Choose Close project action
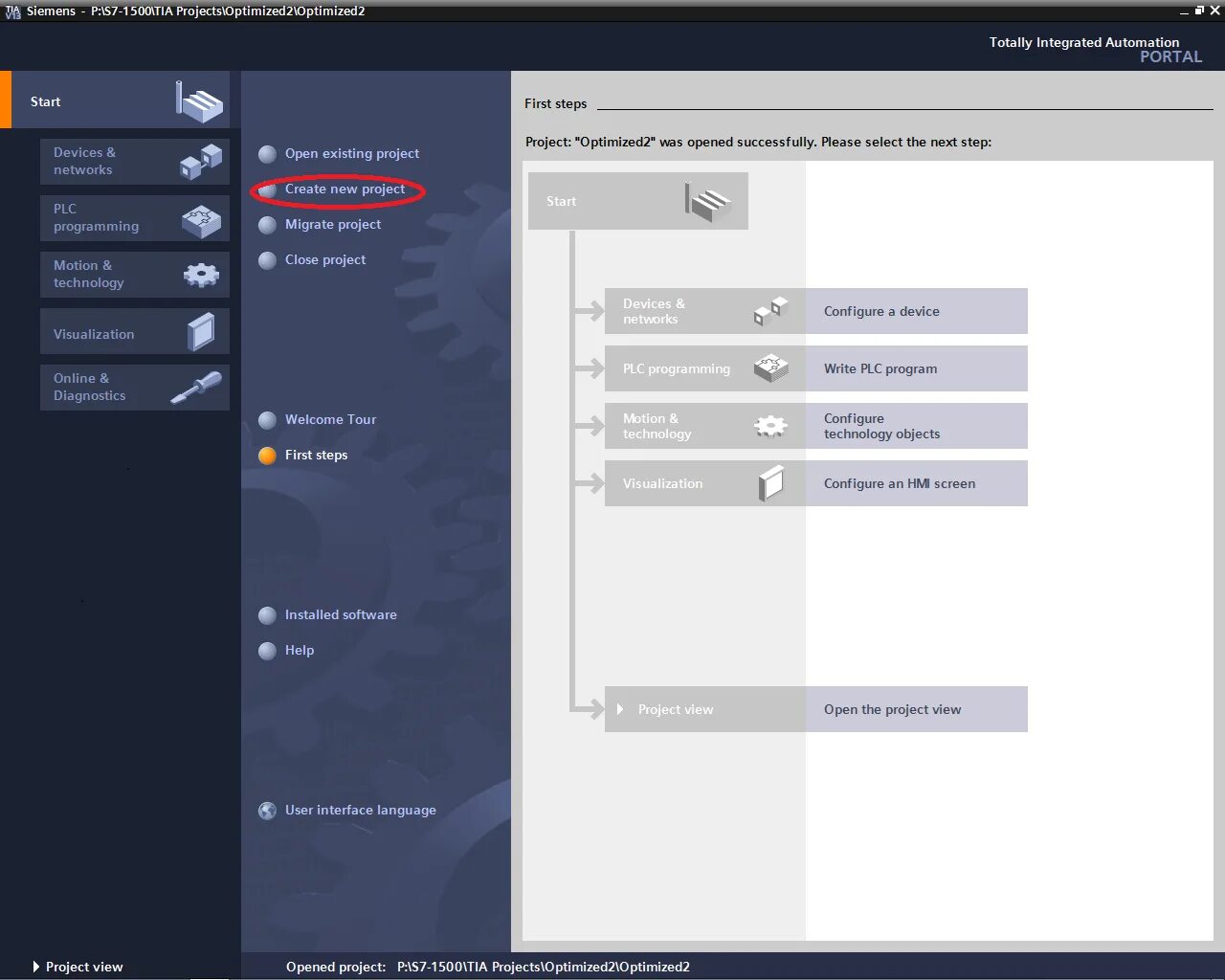This screenshot has width=1225, height=980. point(324,259)
